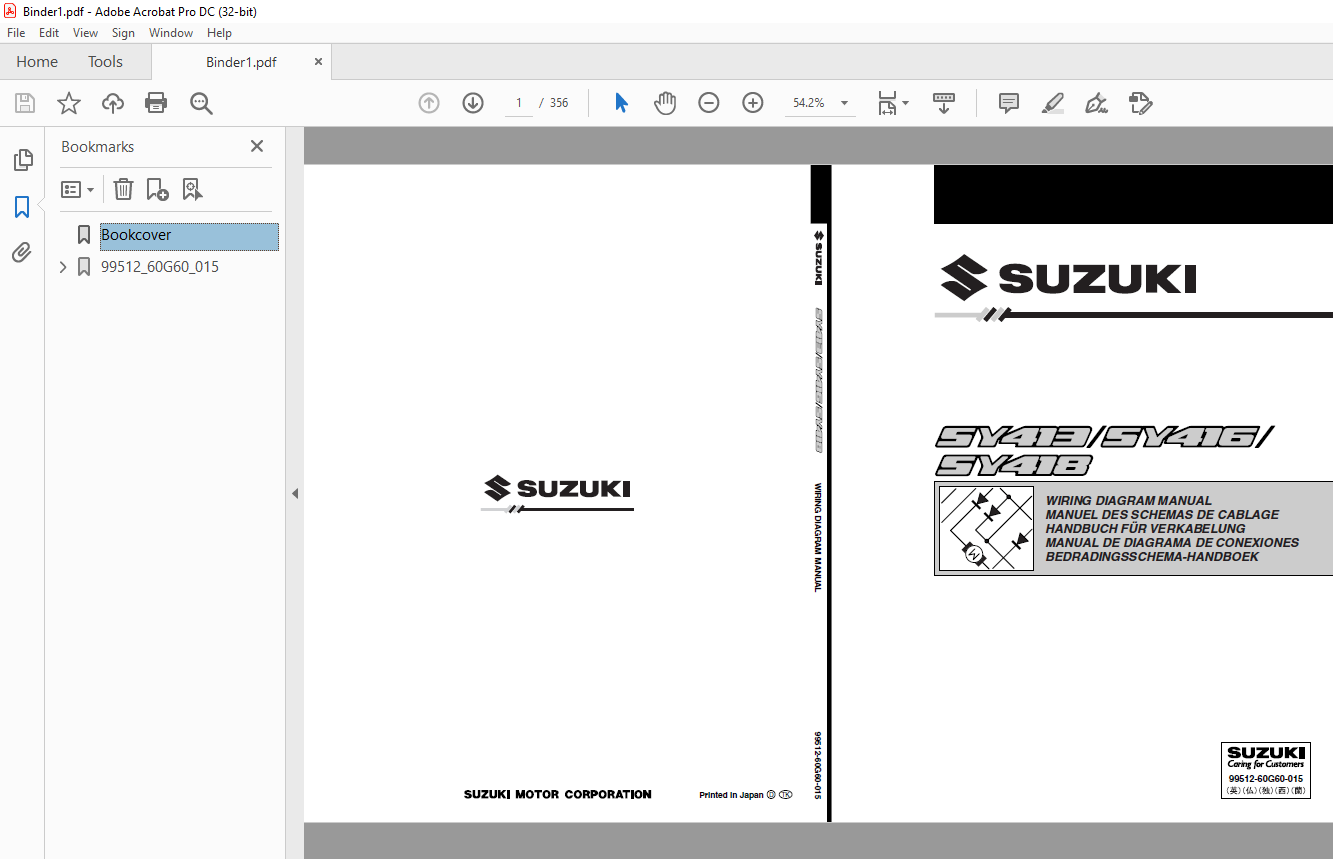Click the SUZUKI logo on the front cover

coord(1069,278)
